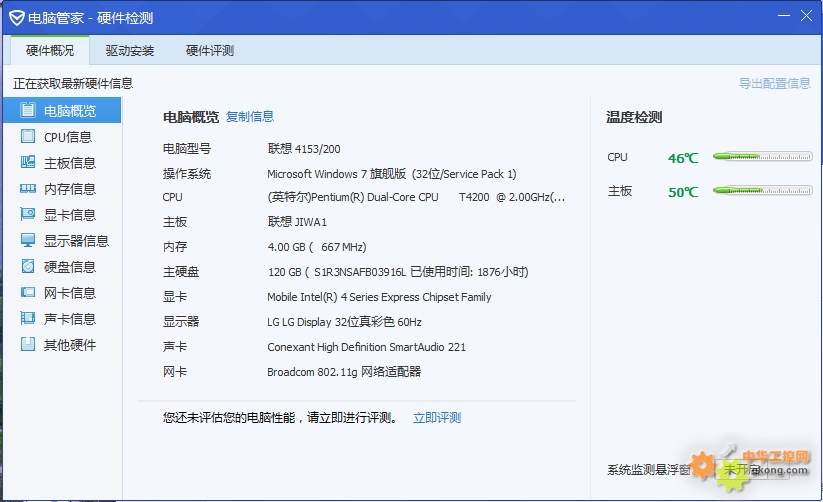This screenshot has height=502, width=823.
Task: Click the 电脑管家 shield logo icon
Action: [x=17, y=18]
